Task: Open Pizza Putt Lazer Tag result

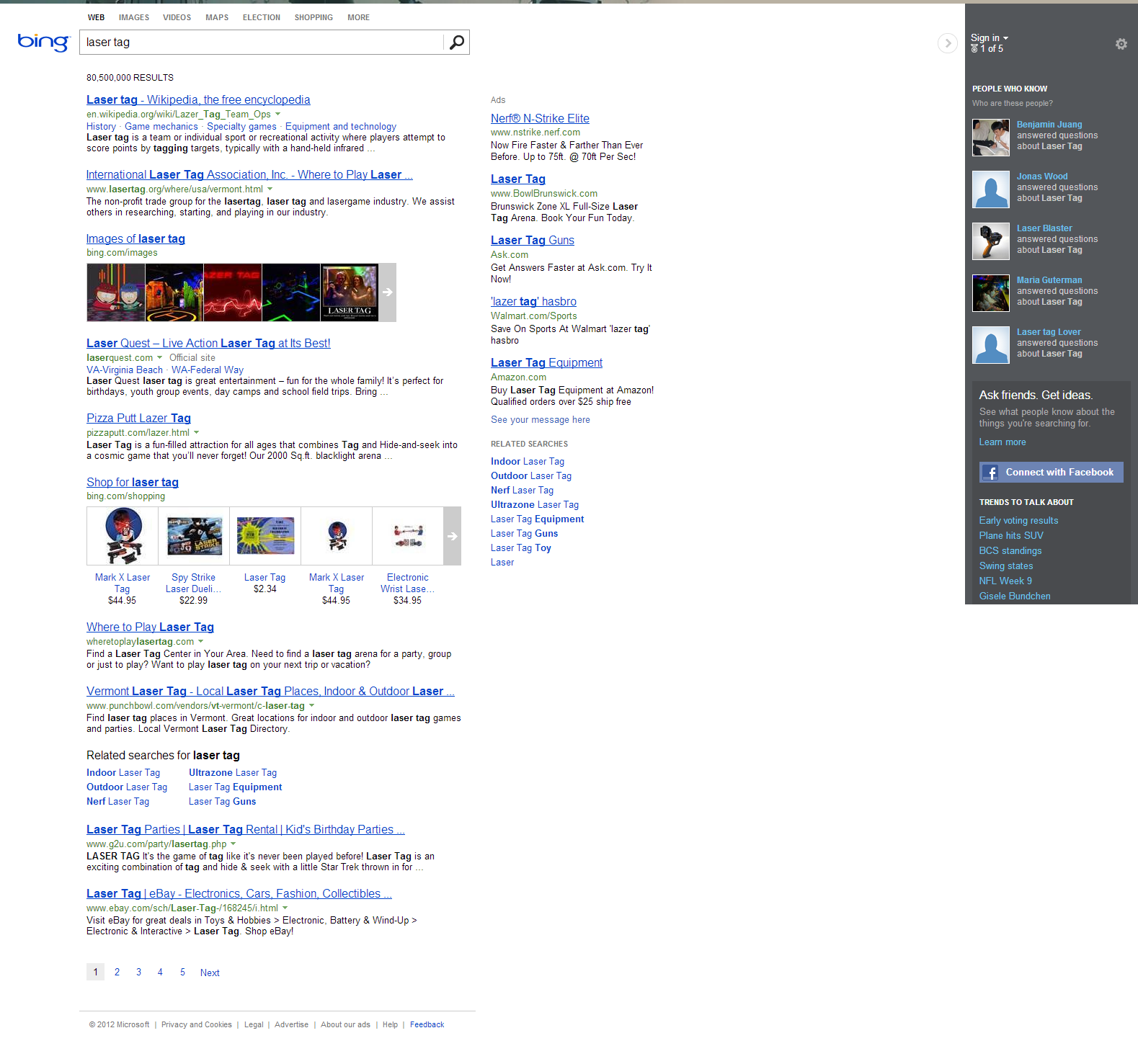Action: (138, 418)
